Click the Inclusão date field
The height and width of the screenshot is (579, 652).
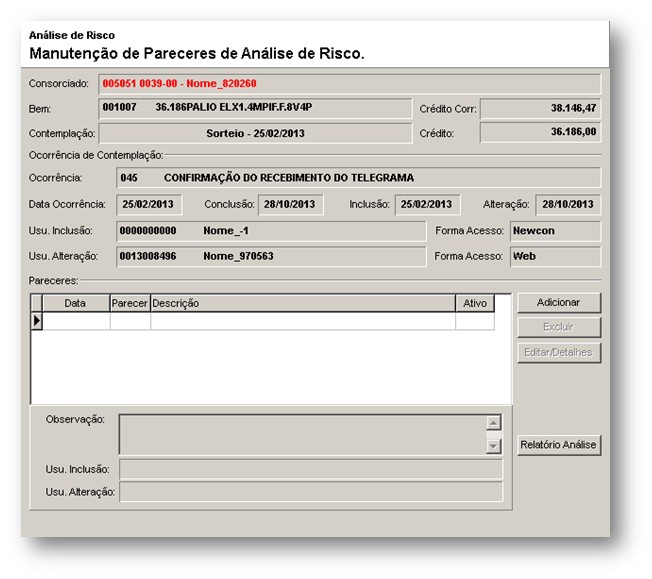pos(427,205)
